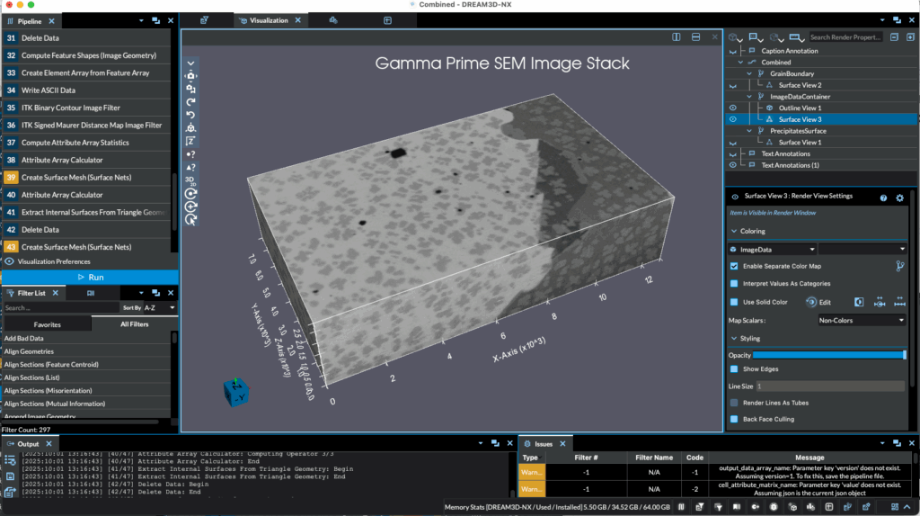Click the Search Render Properties field
The width and height of the screenshot is (920, 517).
point(845,37)
